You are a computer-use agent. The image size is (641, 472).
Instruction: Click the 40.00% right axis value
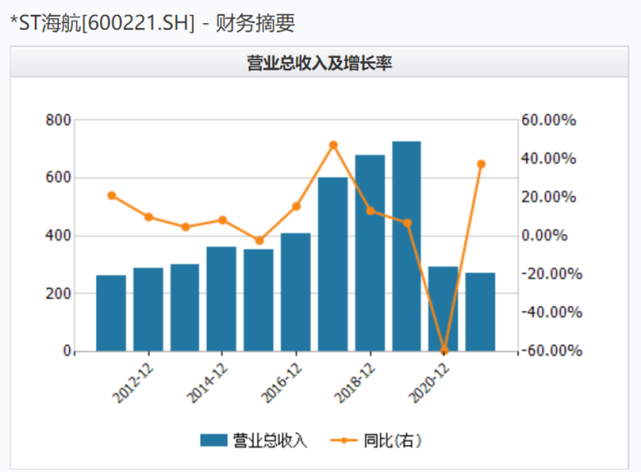(549, 159)
